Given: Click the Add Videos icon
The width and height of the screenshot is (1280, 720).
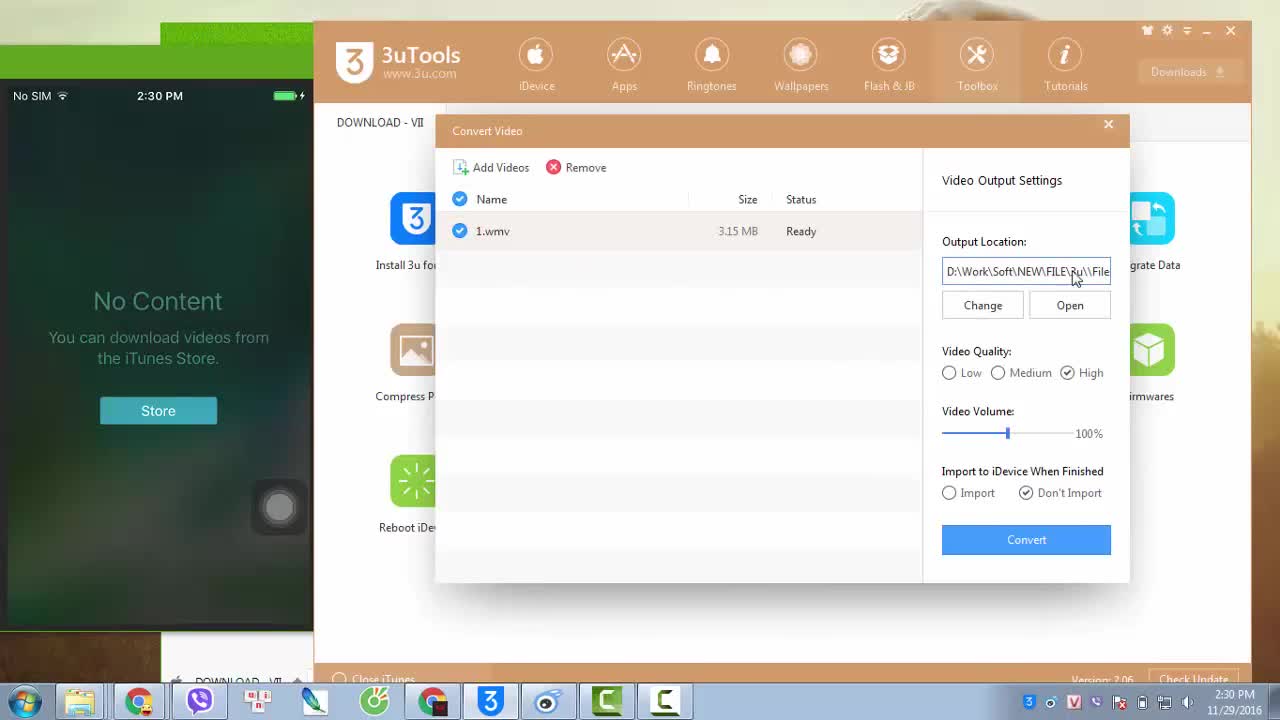Looking at the screenshot, I should tap(461, 168).
